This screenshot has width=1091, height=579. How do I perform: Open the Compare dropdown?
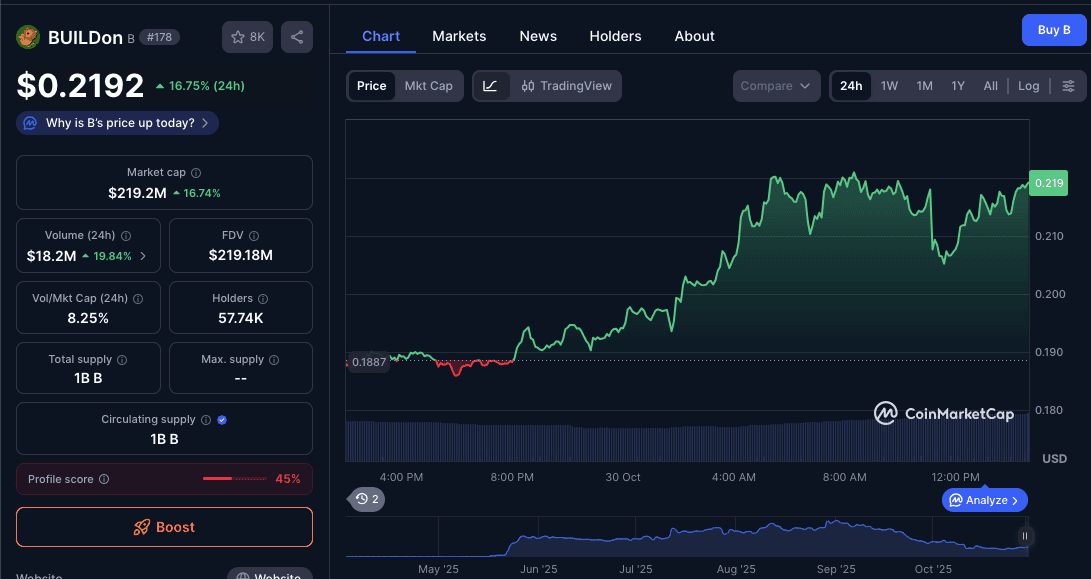776,86
